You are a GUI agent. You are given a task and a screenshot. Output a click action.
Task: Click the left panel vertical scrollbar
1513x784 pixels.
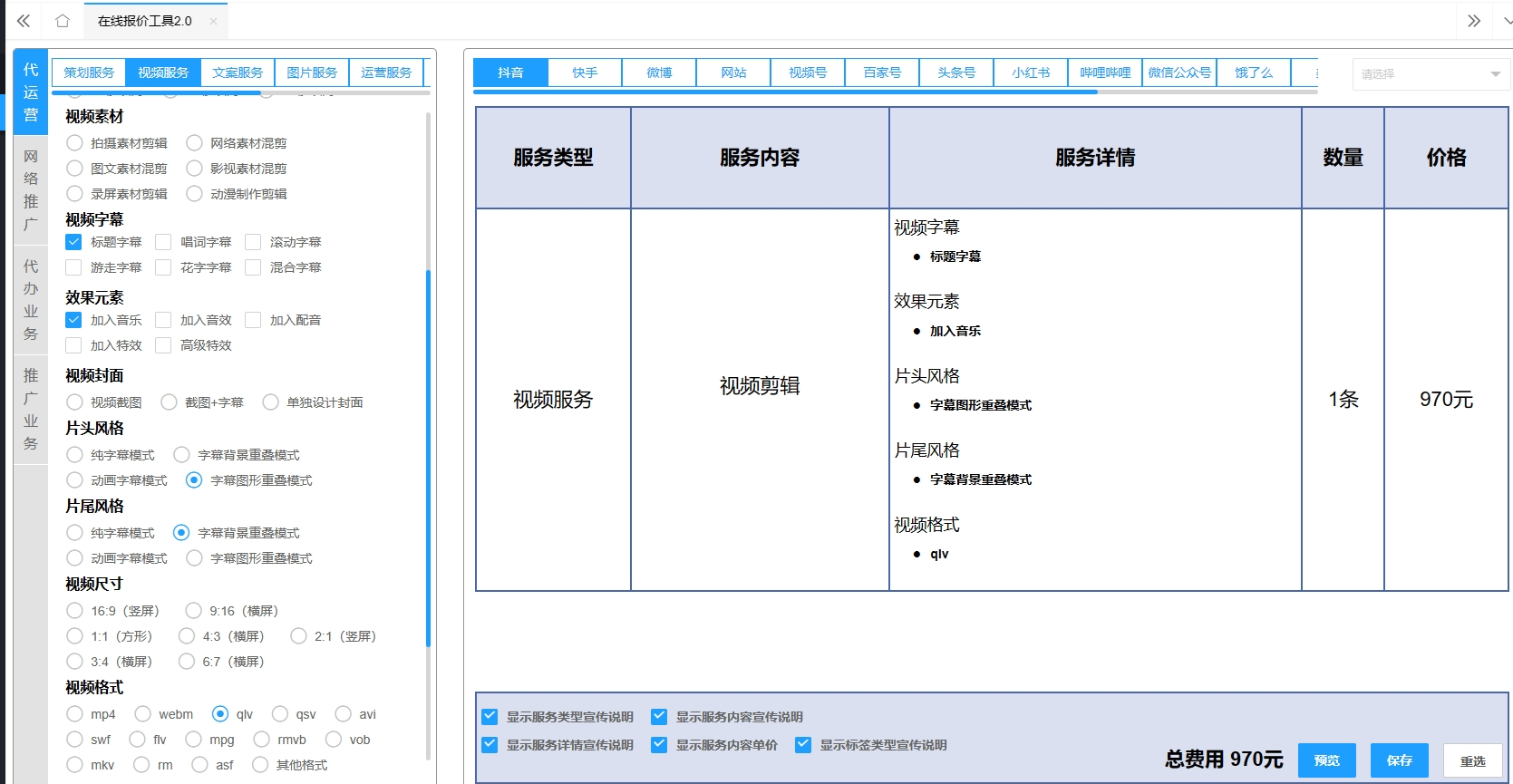coord(428,458)
